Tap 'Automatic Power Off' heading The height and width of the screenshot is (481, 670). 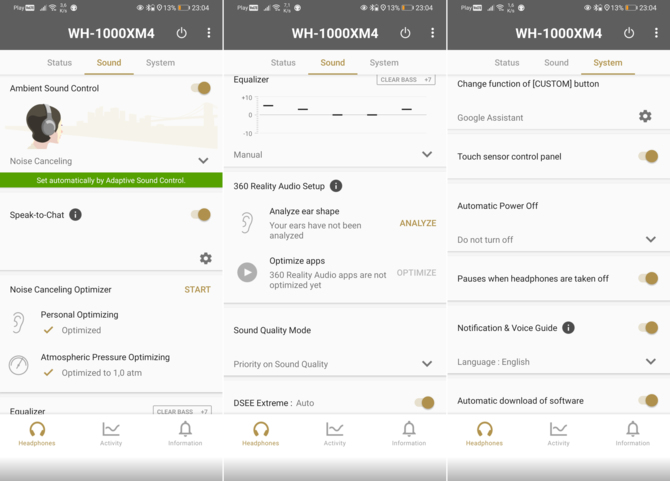point(497,206)
